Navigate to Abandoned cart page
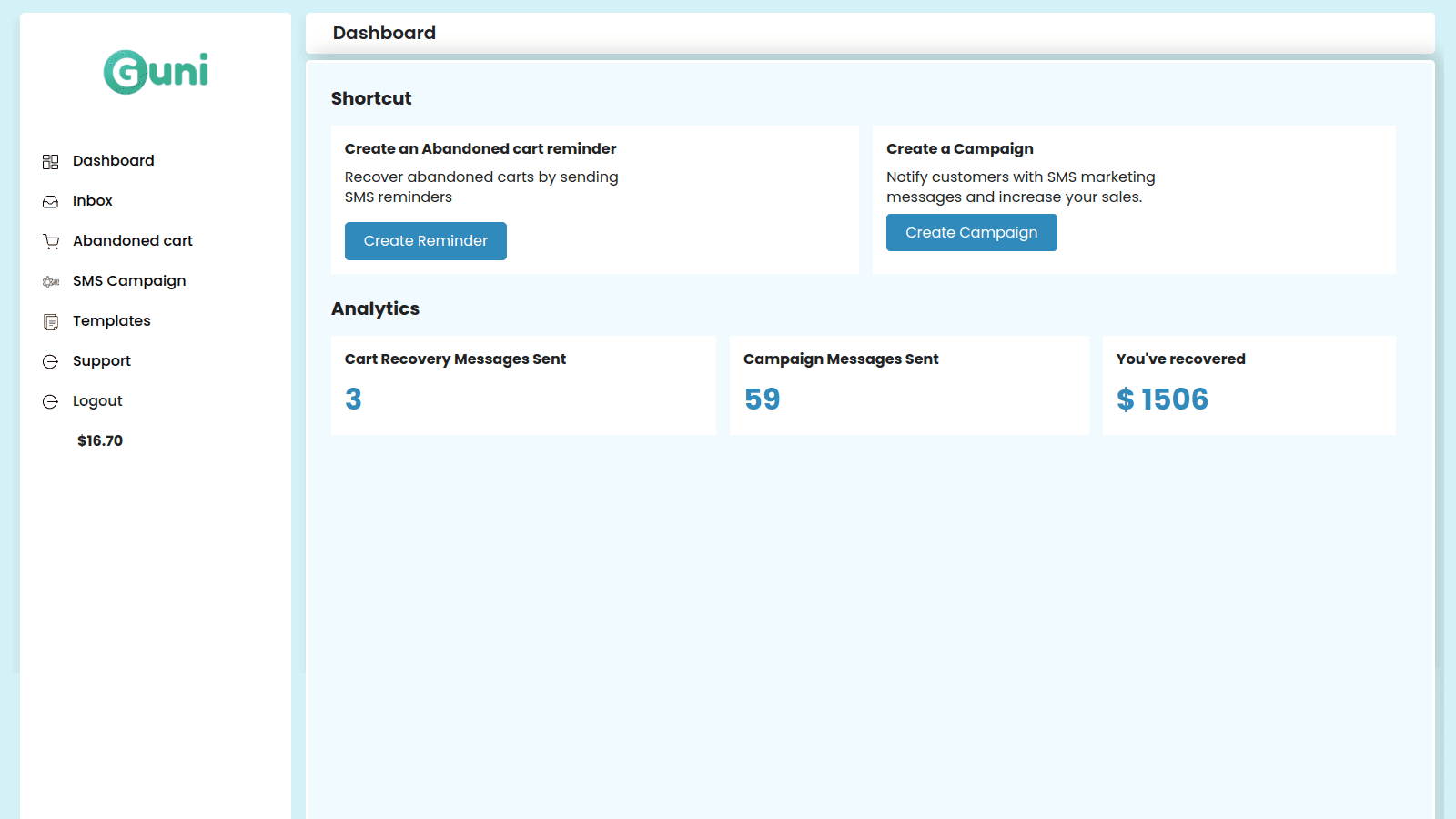Viewport: 1456px width, 819px height. pyautogui.click(x=132, y=240)
